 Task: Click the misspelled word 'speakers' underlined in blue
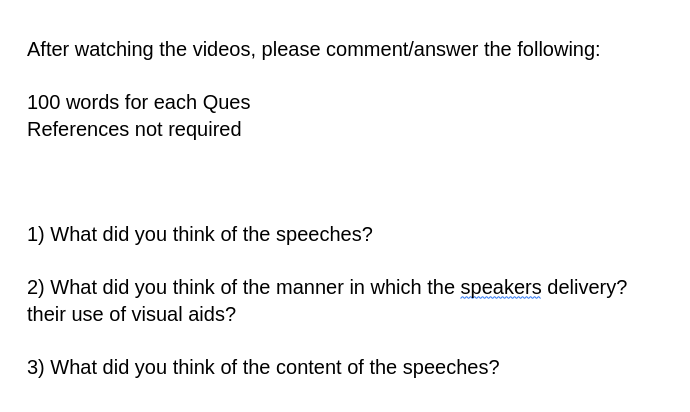coord(501,288)
